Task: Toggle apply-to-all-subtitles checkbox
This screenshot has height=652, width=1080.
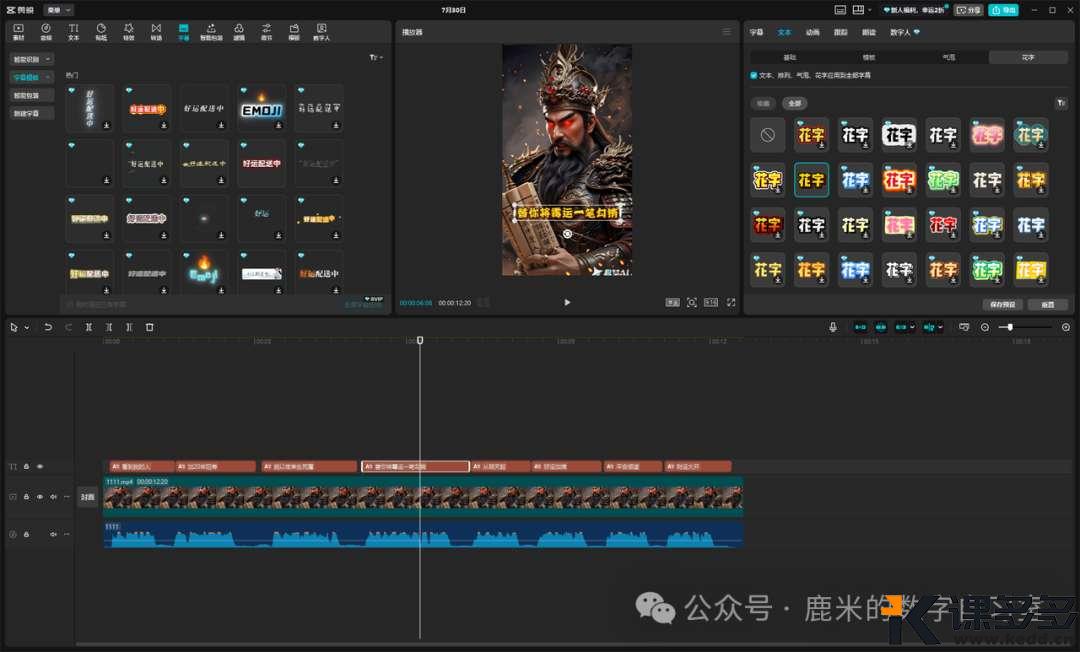Action: [x=754, y=75]
